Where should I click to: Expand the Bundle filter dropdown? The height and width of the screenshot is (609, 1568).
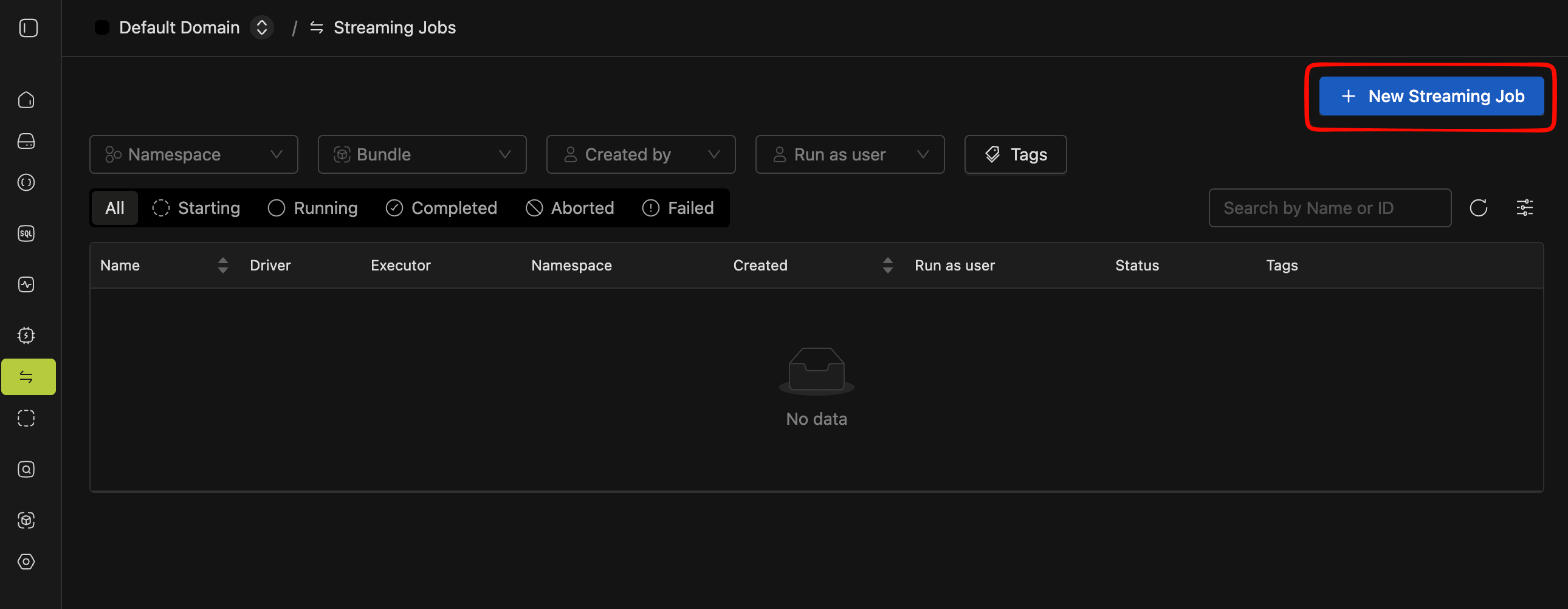click(x=422, y=155)
